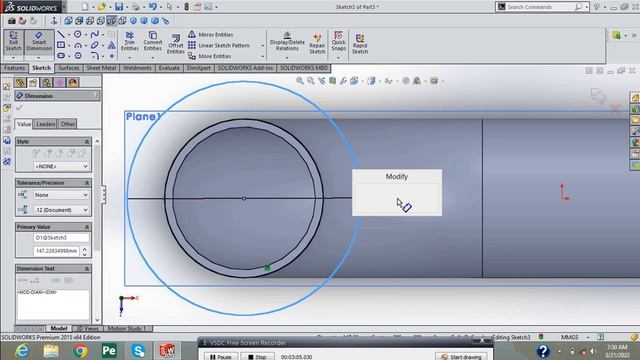Image resolution: width=640 pixels, height=360 pixels.
Task: Open Internet Explorer from the taskbar
Action: (22, 351)
